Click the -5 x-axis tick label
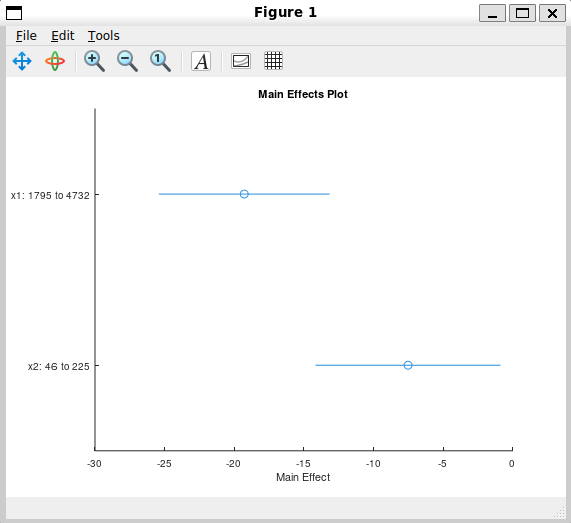 (x=442, y=464)
